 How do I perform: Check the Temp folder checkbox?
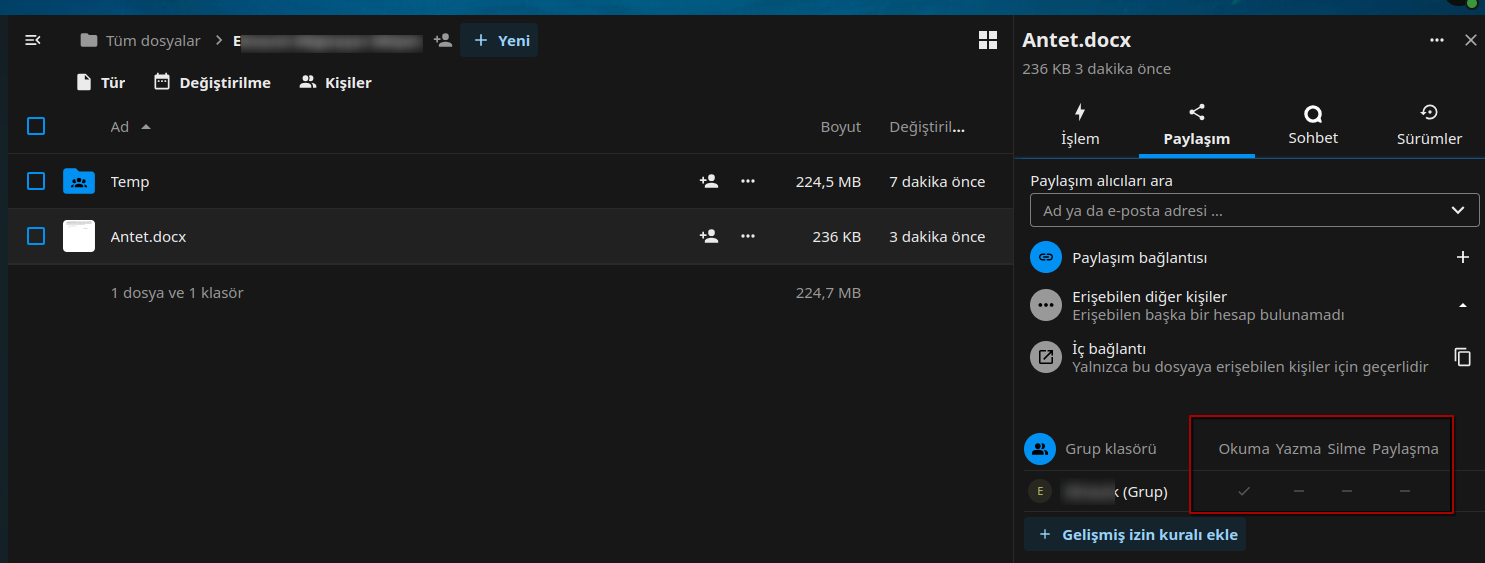click(36, 181)
